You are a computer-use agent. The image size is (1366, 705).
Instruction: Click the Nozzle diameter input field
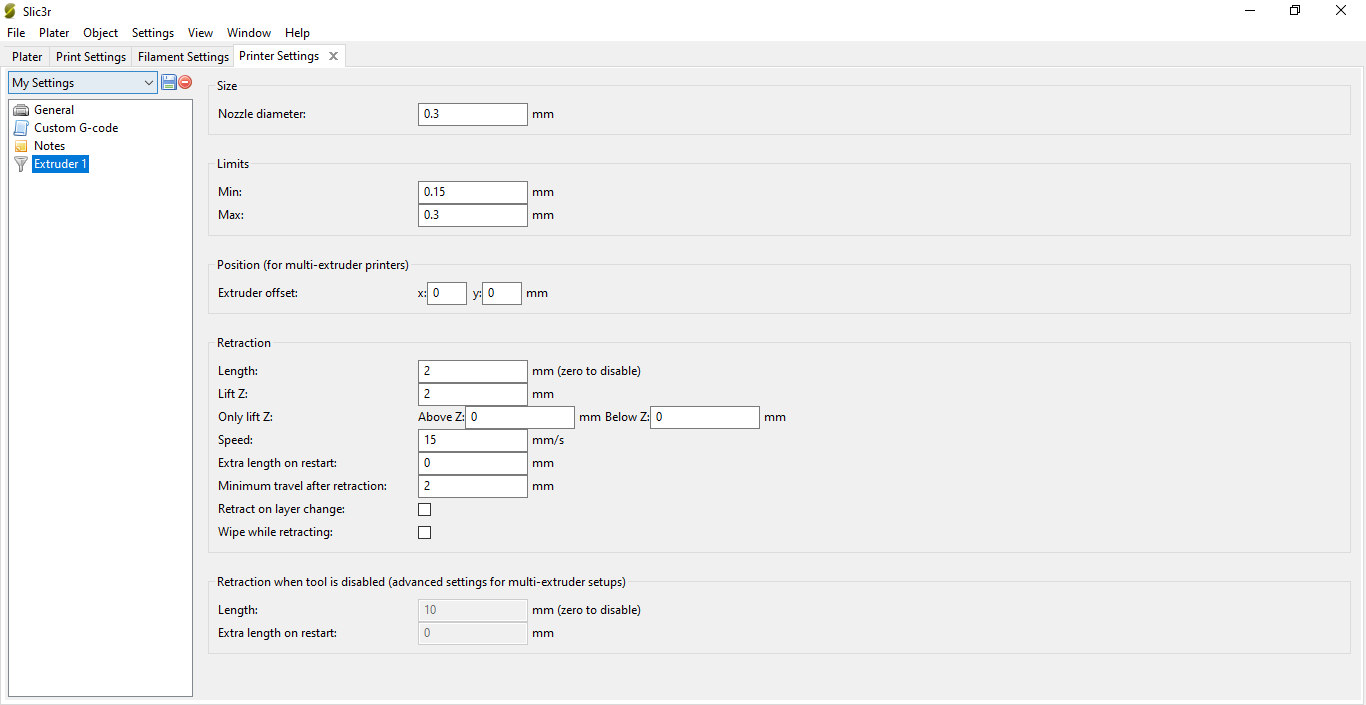tap(472, 114)
